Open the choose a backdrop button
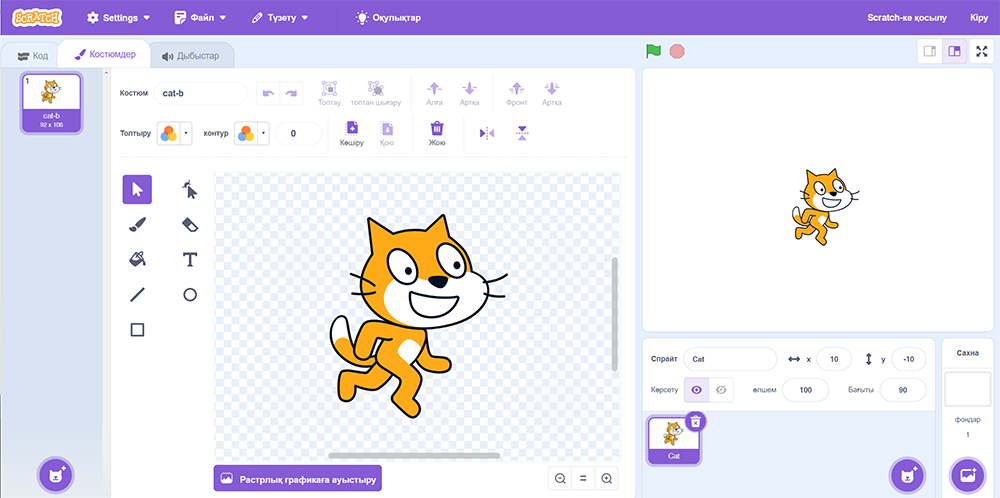The image size is (1000, 498). tap(967, 474)
